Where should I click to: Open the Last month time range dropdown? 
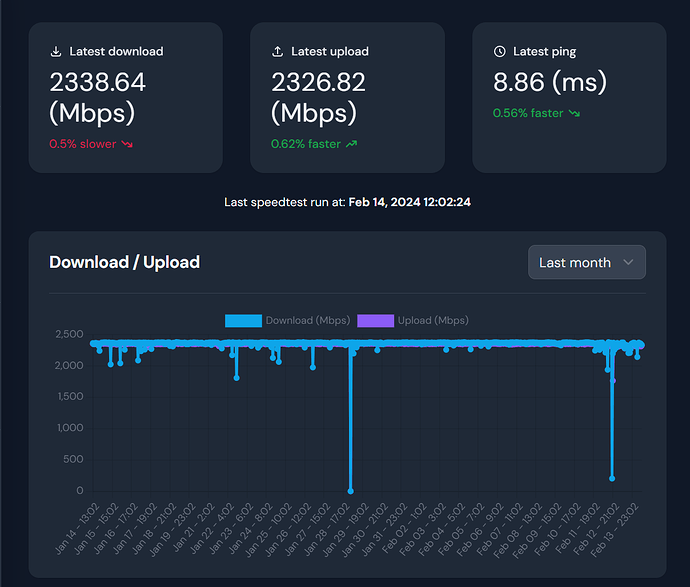point(586,262)
